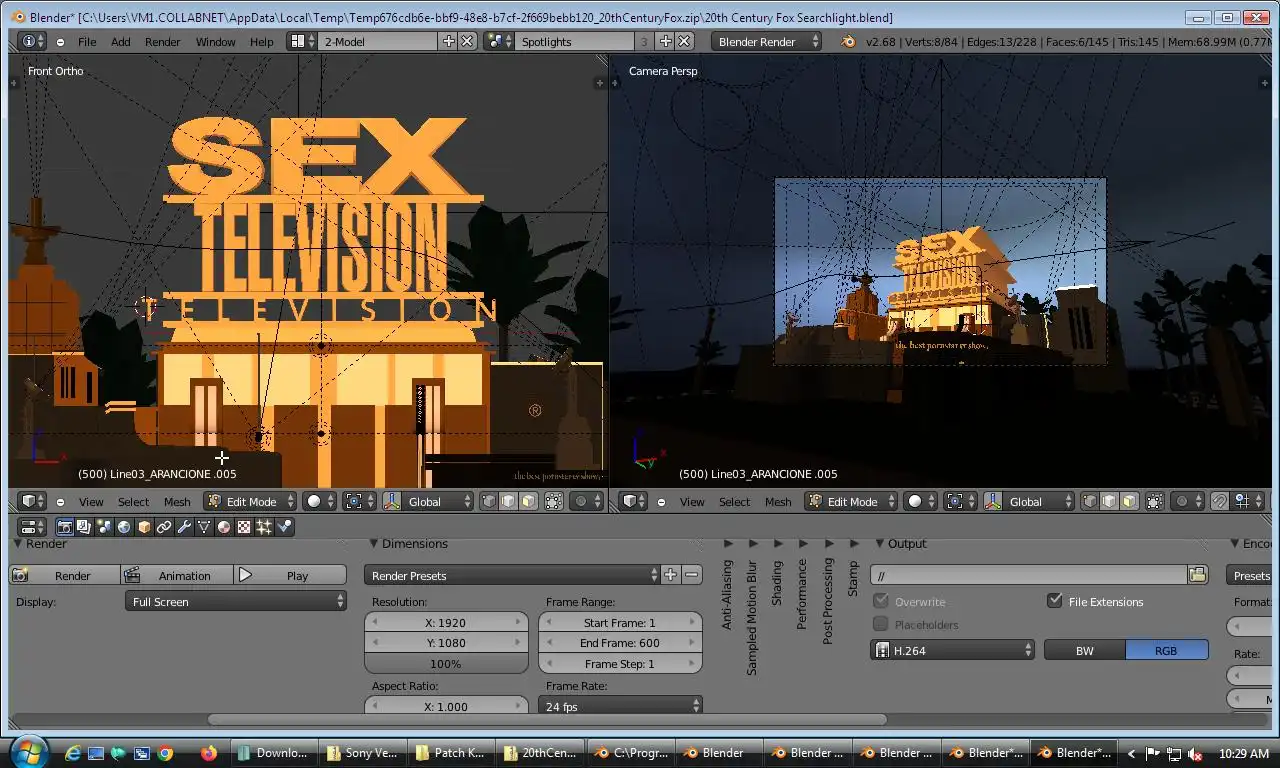Viewport: 1280px width, 768px height.
Task: Open the Display Full Screen dropdown
Action: 237,601
